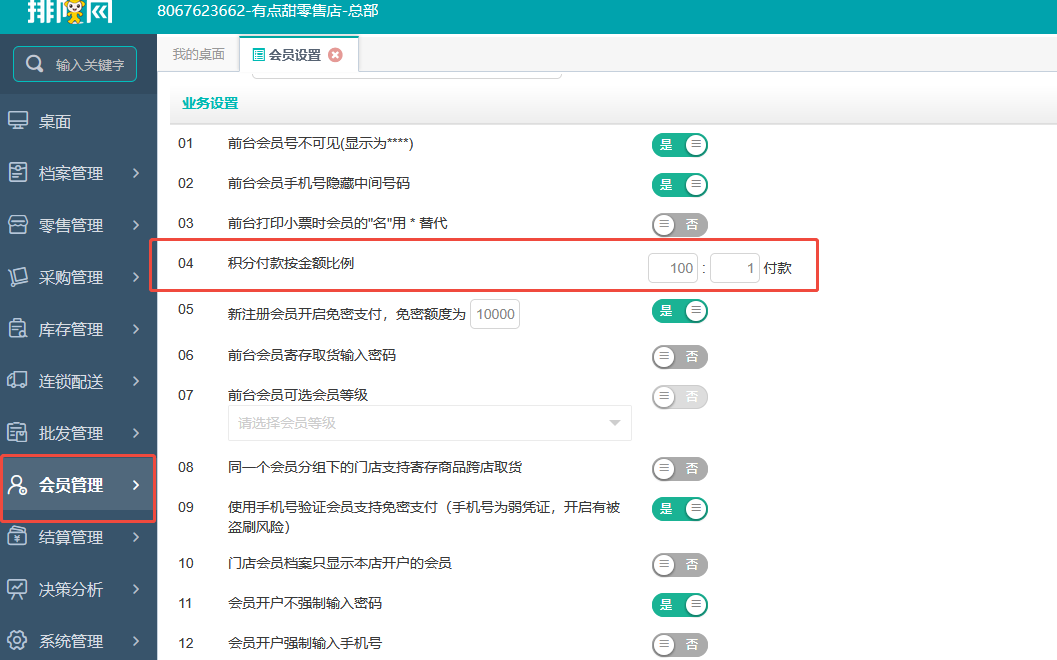Click the 库存管理 inventory icon

(18, 329)
